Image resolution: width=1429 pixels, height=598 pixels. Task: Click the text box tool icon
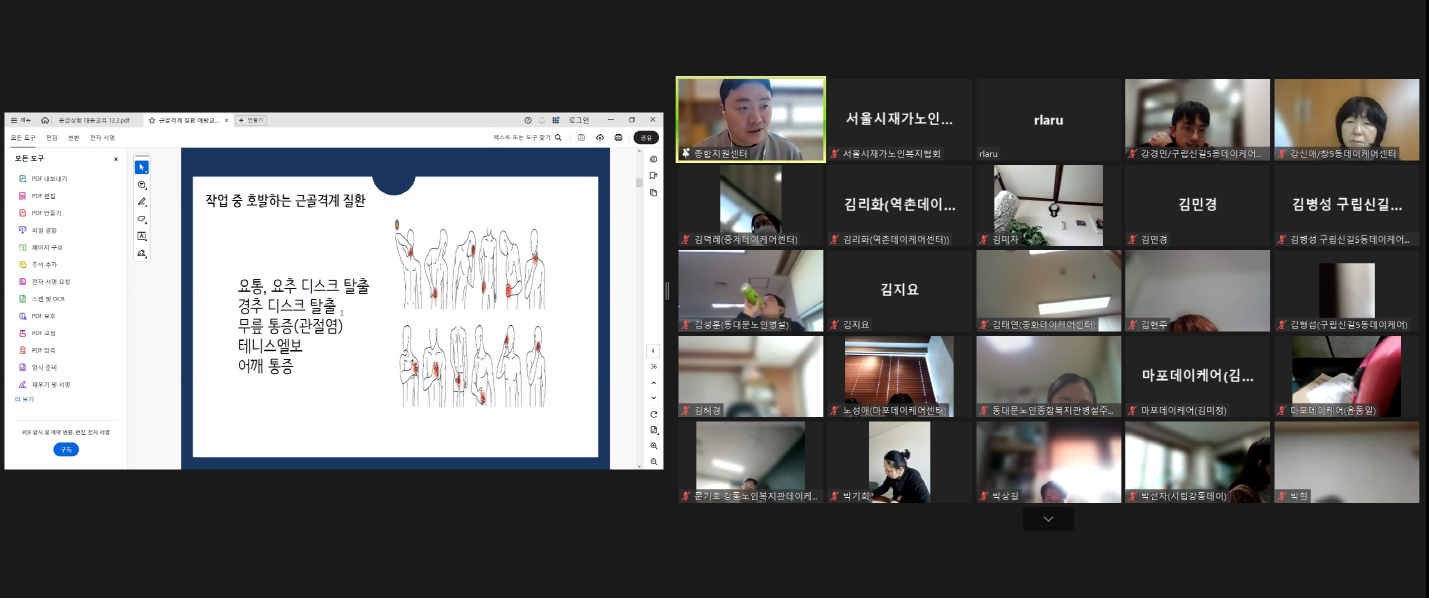click(141, 236)
